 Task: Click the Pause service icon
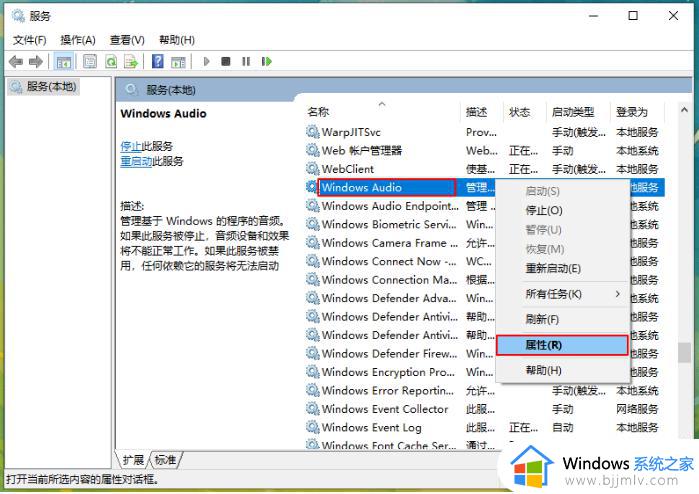click(x=246, y=62)
